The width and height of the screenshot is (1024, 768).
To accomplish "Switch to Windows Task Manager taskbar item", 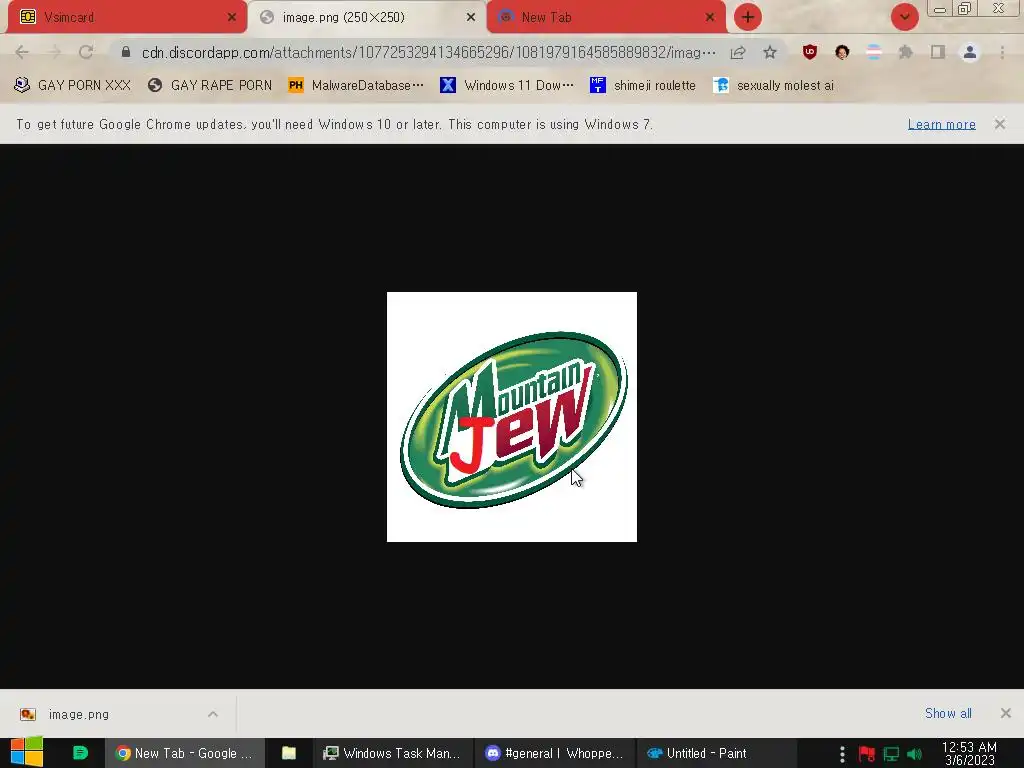I will point(392,753).
